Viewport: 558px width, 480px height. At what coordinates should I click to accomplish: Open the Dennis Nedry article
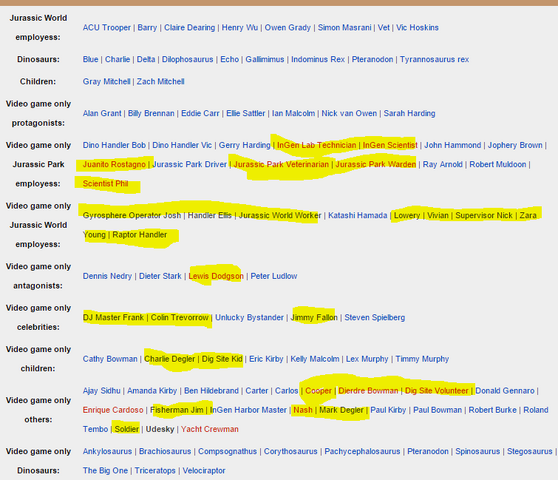(107, 276)
